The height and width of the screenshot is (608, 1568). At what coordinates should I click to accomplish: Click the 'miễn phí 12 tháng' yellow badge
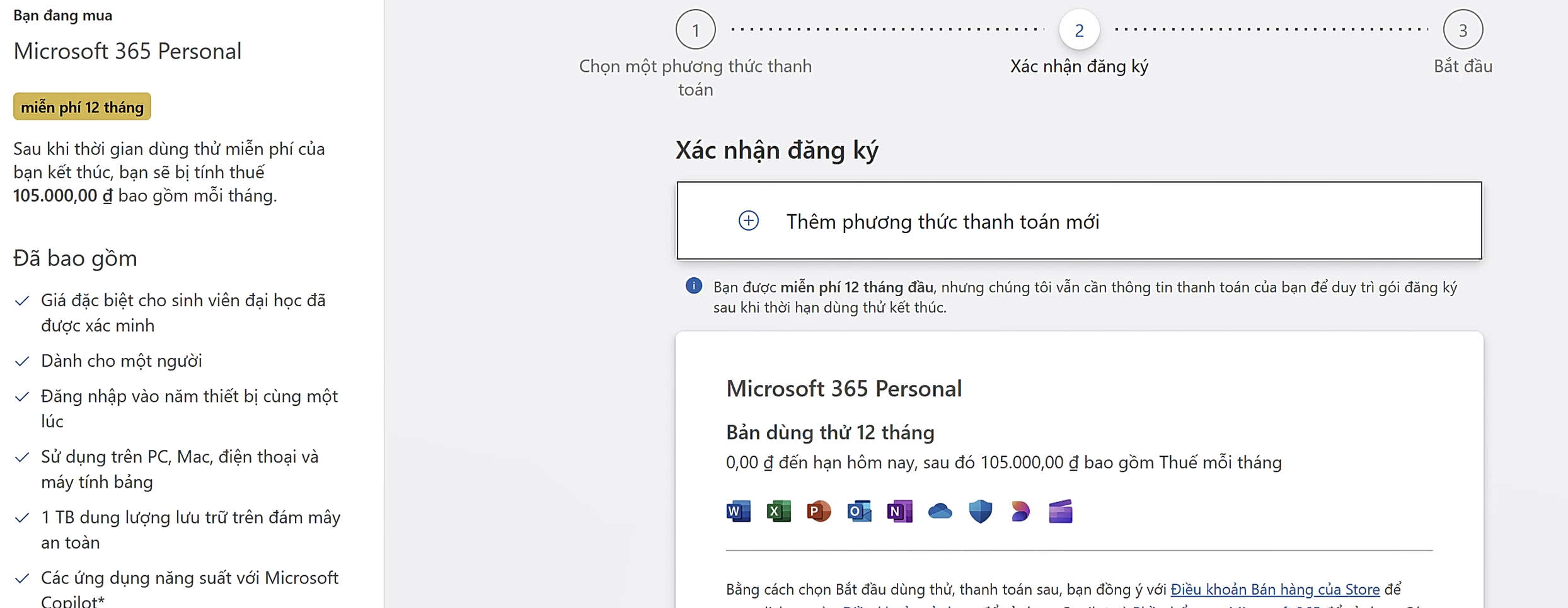pos(82,107)
